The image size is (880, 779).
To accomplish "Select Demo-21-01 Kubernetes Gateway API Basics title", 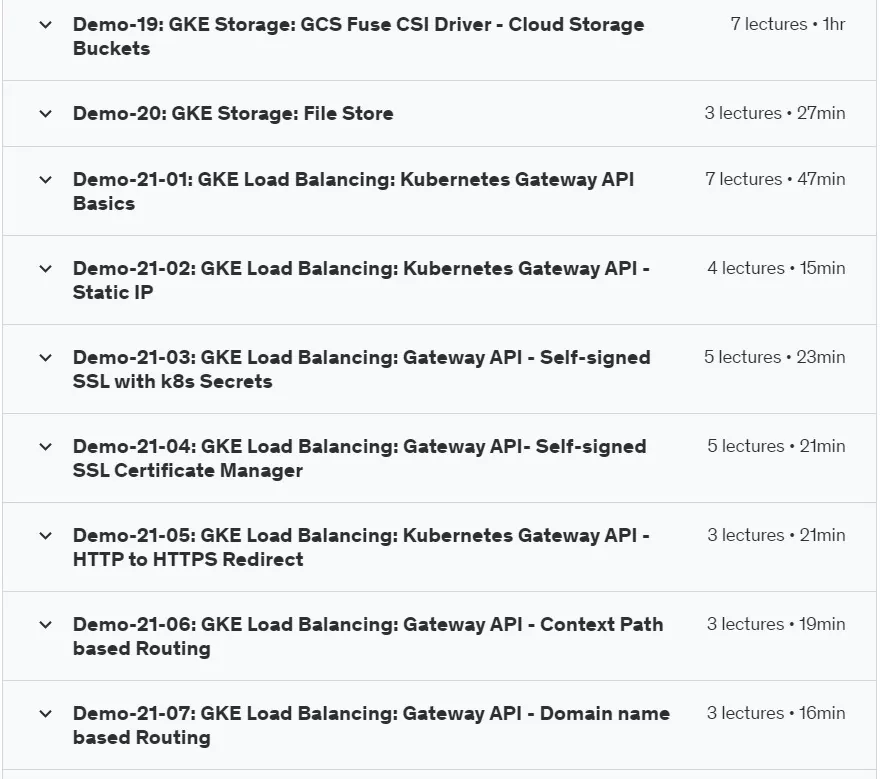I will (x=354, y=191).
